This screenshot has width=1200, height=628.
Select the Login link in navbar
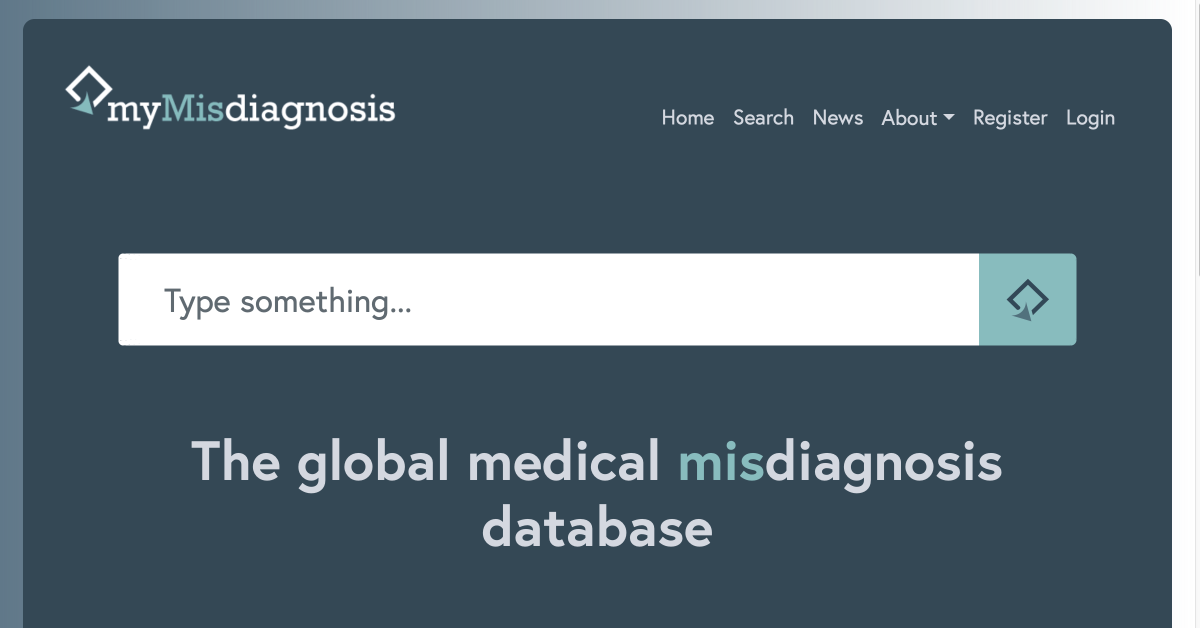[x=1090, y=118]
